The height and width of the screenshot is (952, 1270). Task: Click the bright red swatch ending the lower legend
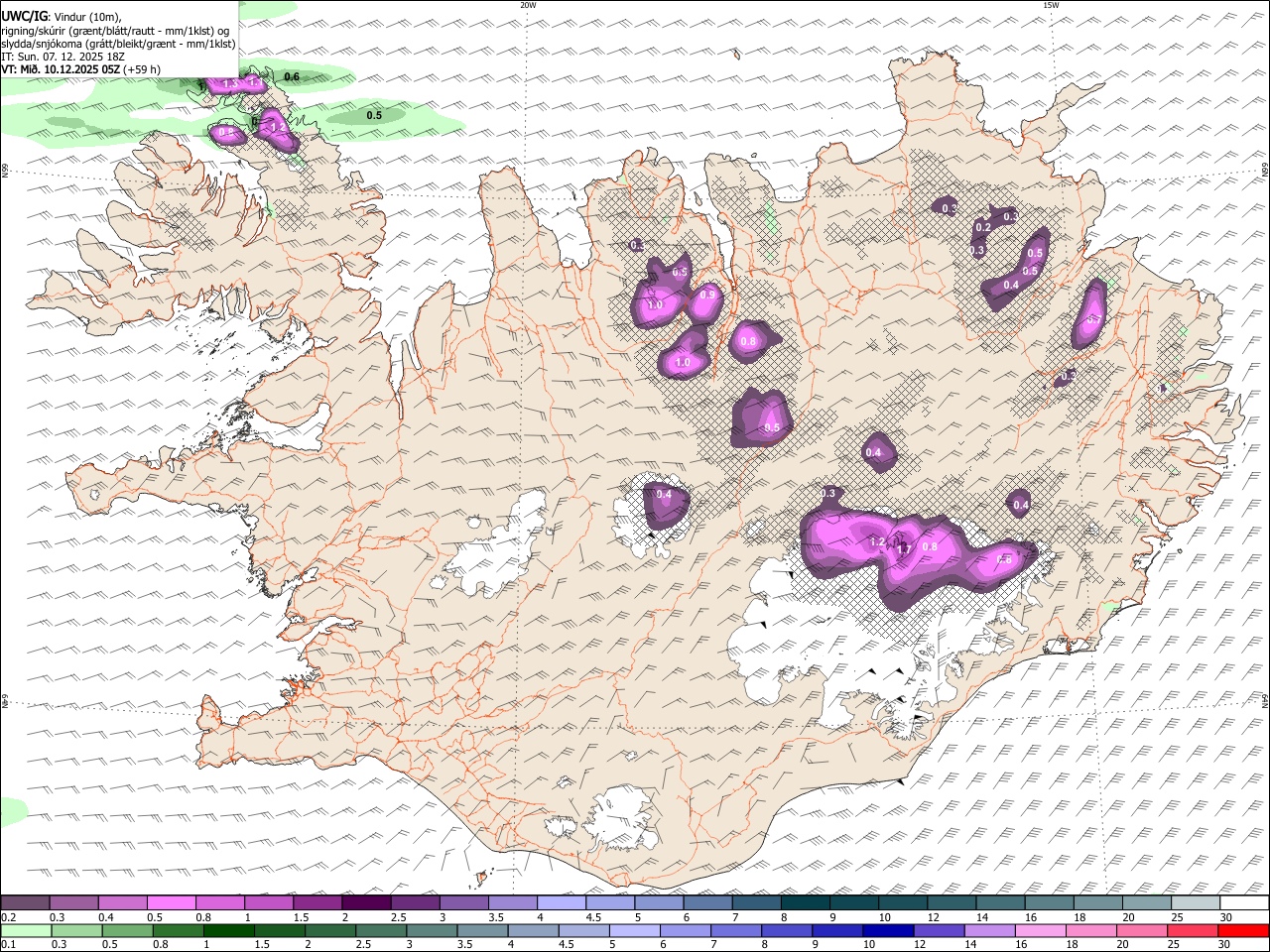pos(1244,931)
